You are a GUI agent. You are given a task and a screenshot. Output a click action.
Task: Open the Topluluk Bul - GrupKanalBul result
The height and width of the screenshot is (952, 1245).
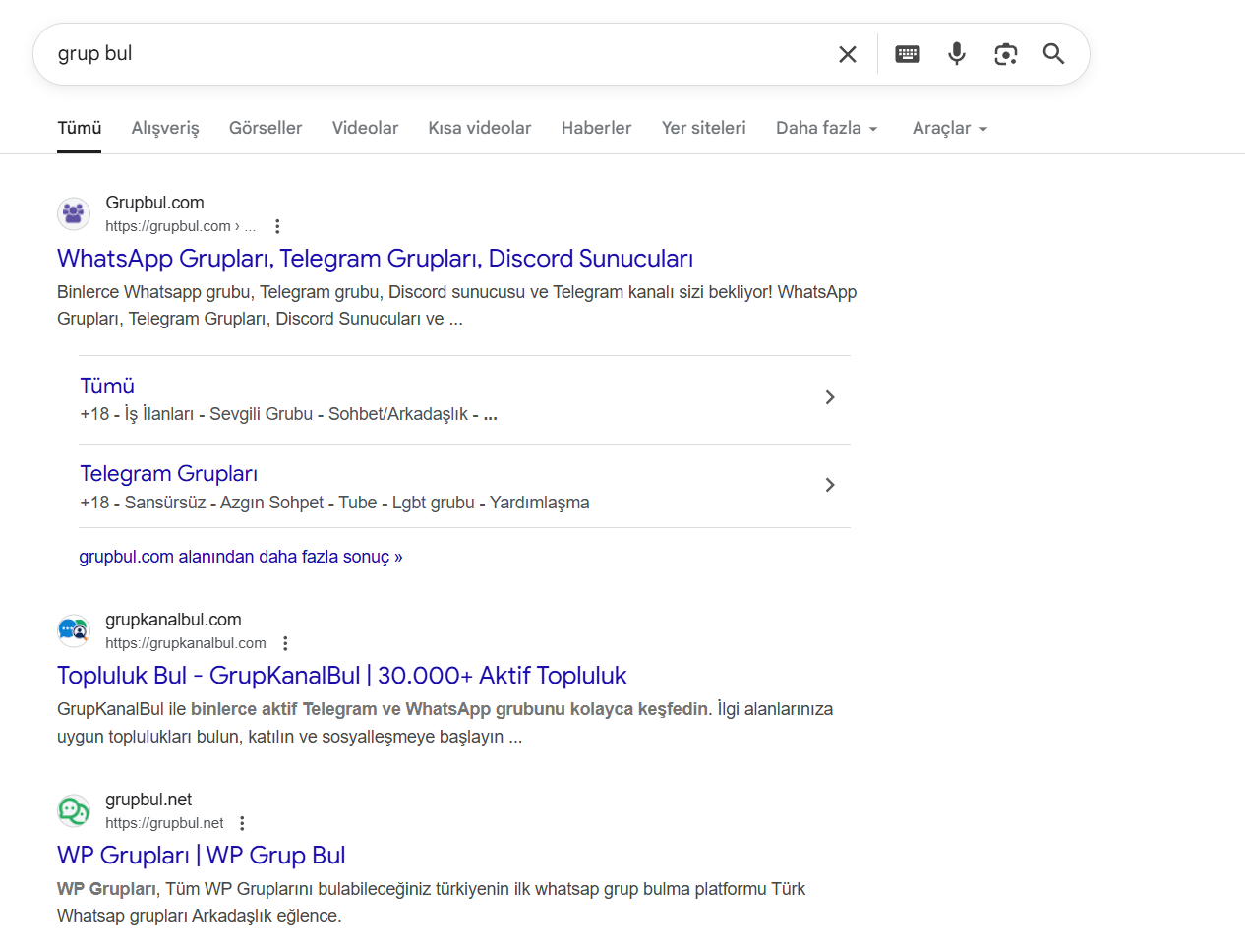(x=342, y=676)
